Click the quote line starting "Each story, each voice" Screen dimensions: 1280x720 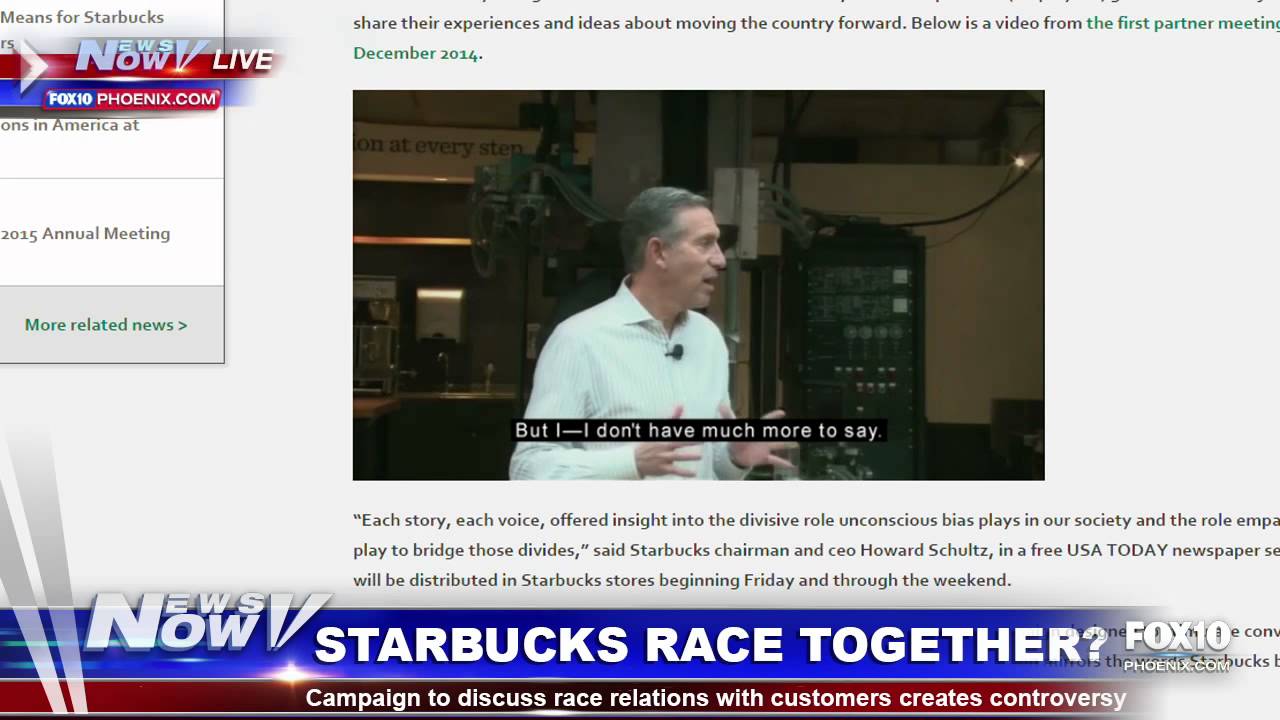(x=816, y=521)
